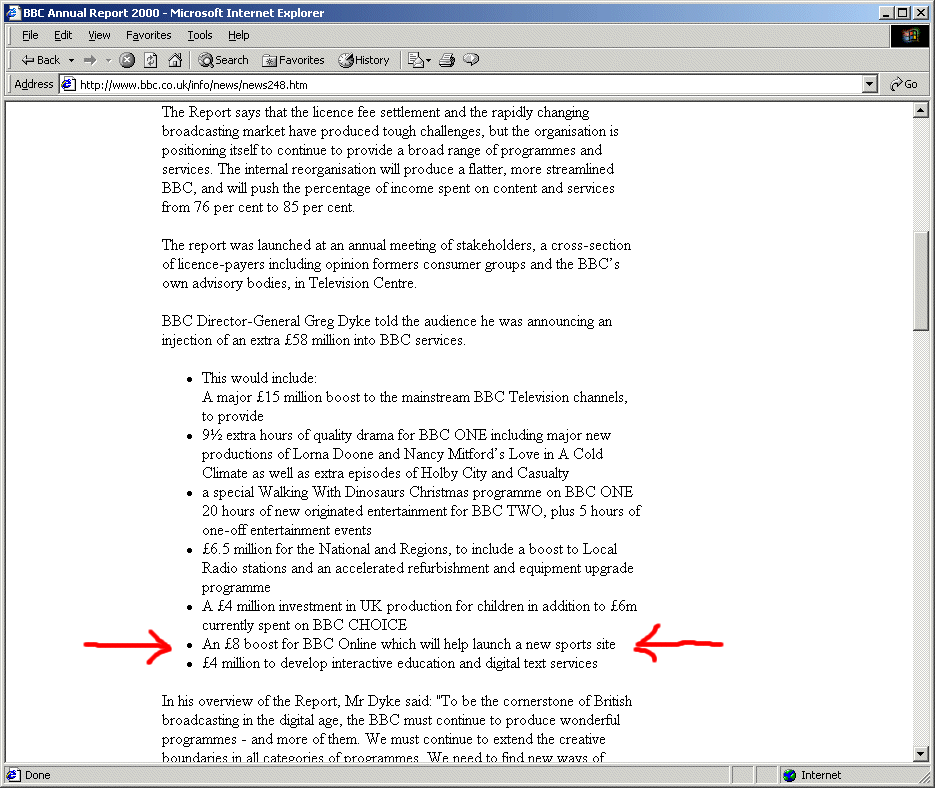935x788 pixels.
Task: Open the Help menu
Action: 239,35
